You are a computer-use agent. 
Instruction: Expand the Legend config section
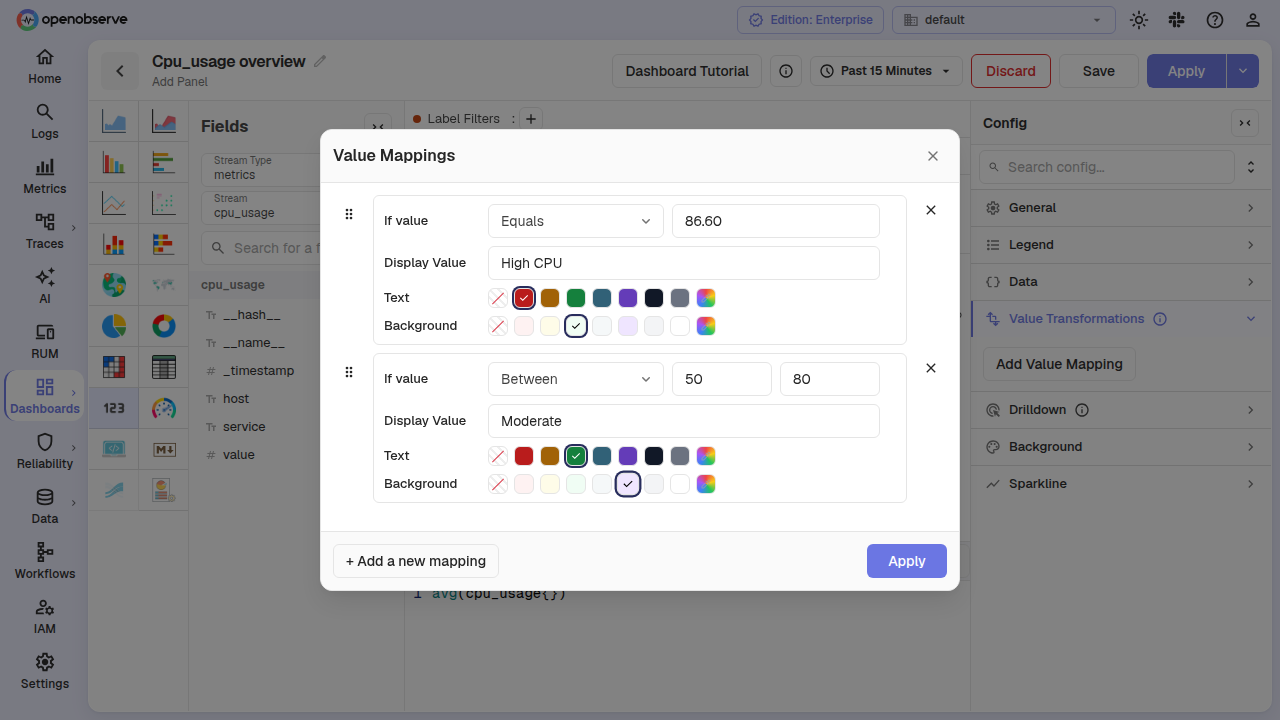pyautogui.click(x=1120, y=245)
